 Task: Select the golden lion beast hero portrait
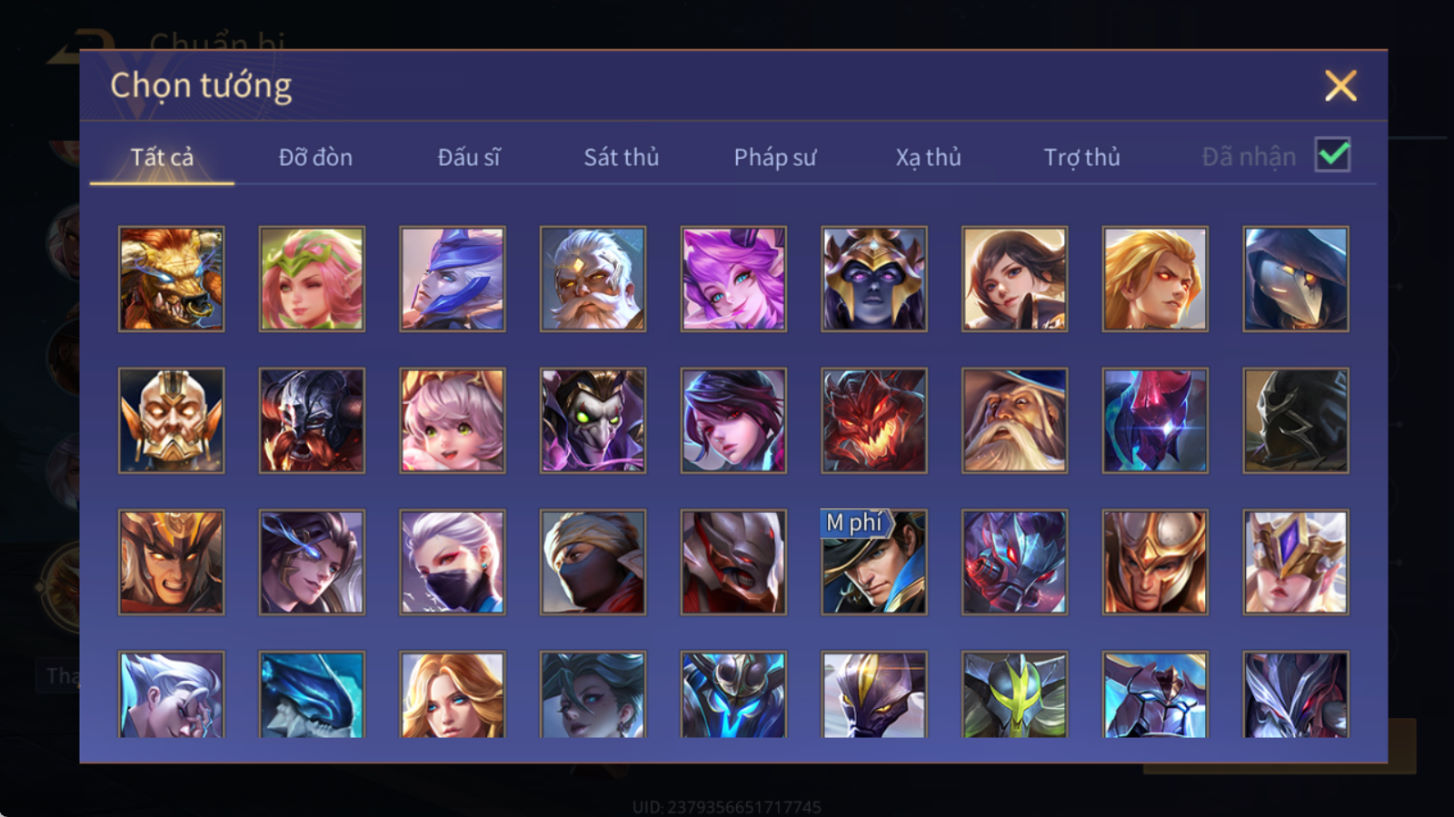click(x=171, y=279)
